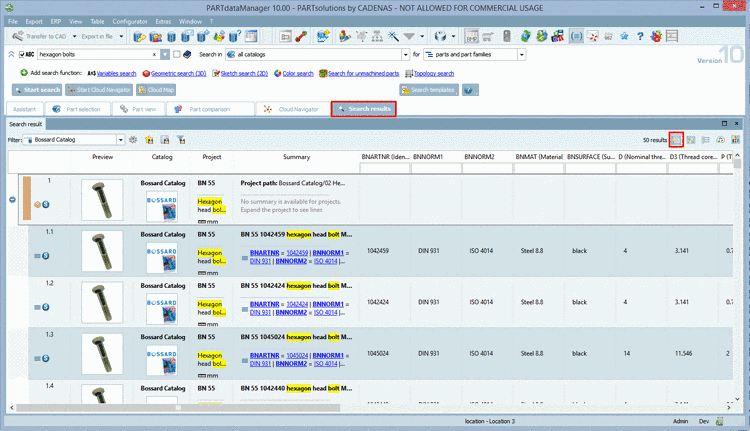The height and width of the screenshot is (431, 750).
Task: Switch to the Part comparison tab
Action: point(213,108)
